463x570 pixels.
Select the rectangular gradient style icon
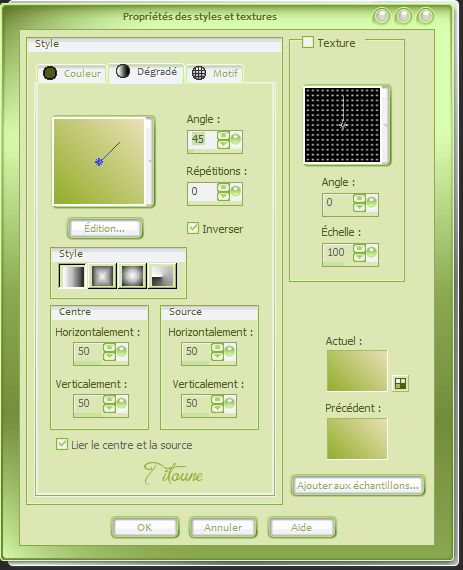click(102, 276)
